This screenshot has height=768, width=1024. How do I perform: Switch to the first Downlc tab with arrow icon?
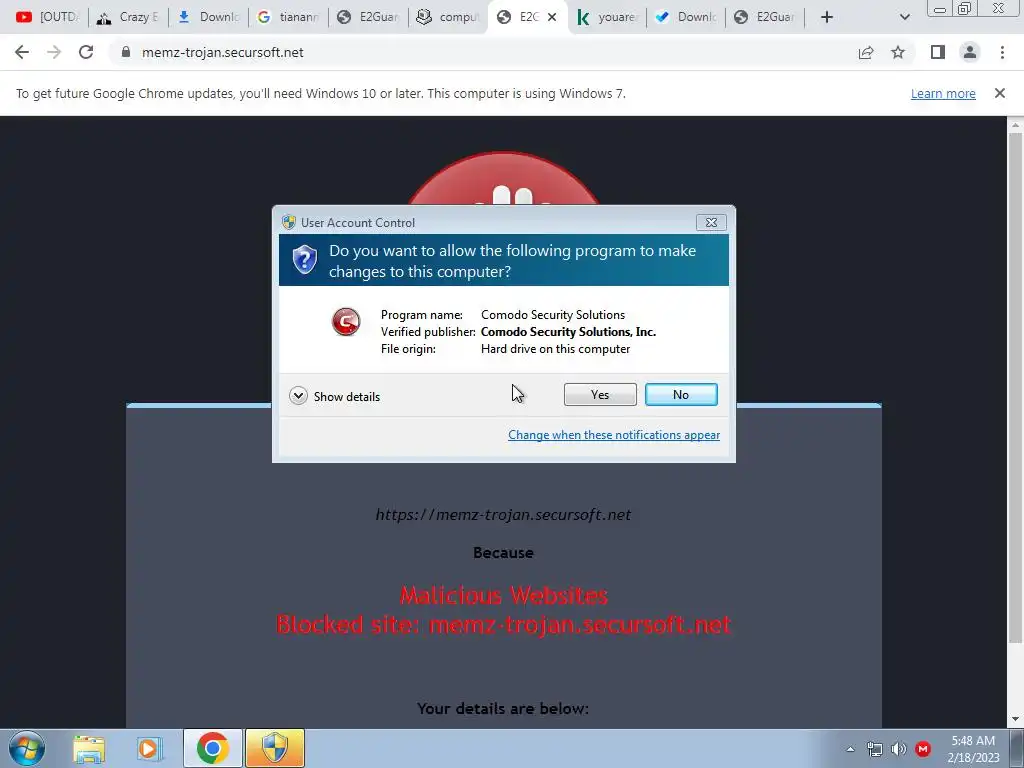209,17
